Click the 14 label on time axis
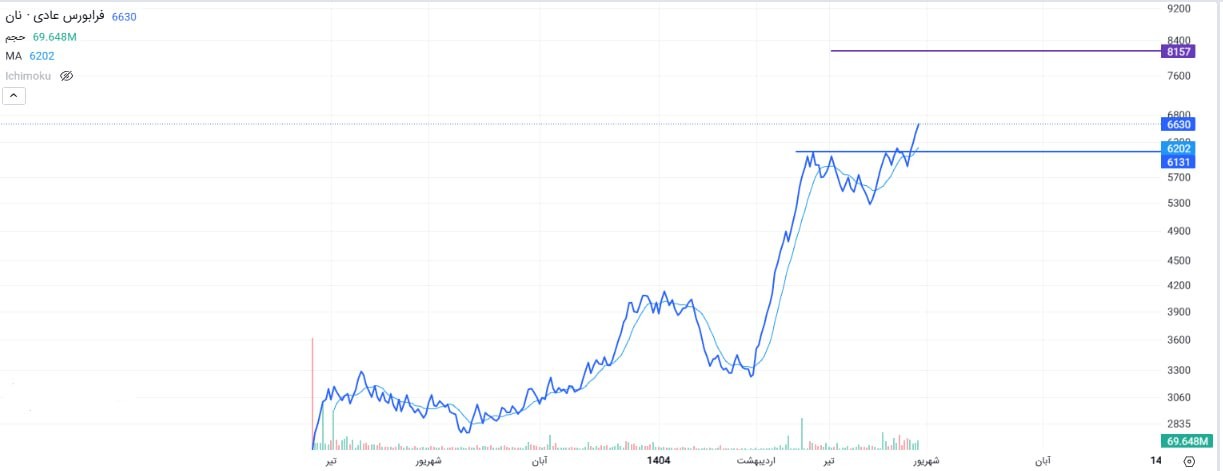Viewport: 1223px width, 471px height. [x=1156, y=460]
